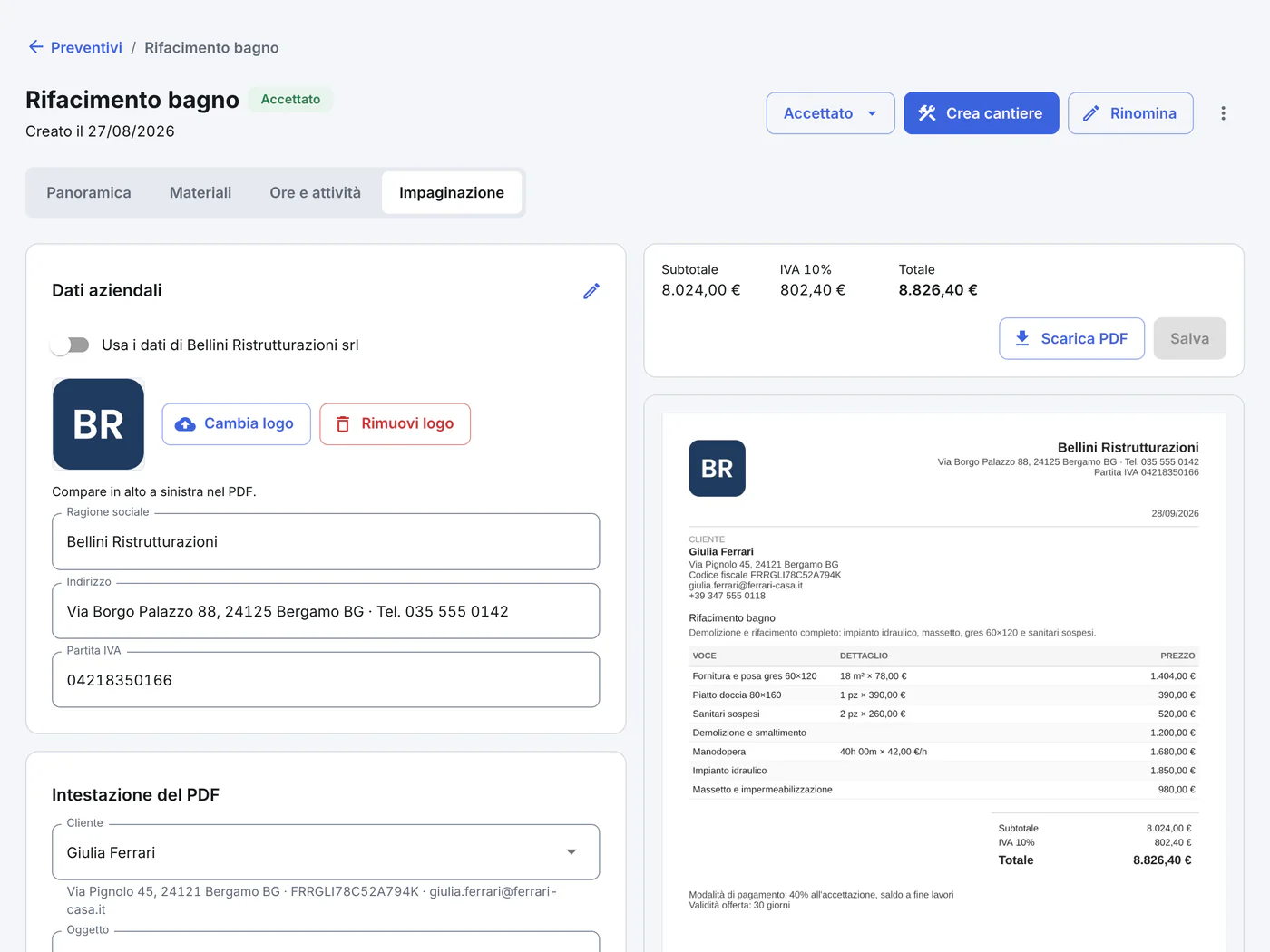The height and width of the screenshot is (952, 1270).
Task: Click the 'Intestazione del PDF' section heading
Action: point(135,795)
